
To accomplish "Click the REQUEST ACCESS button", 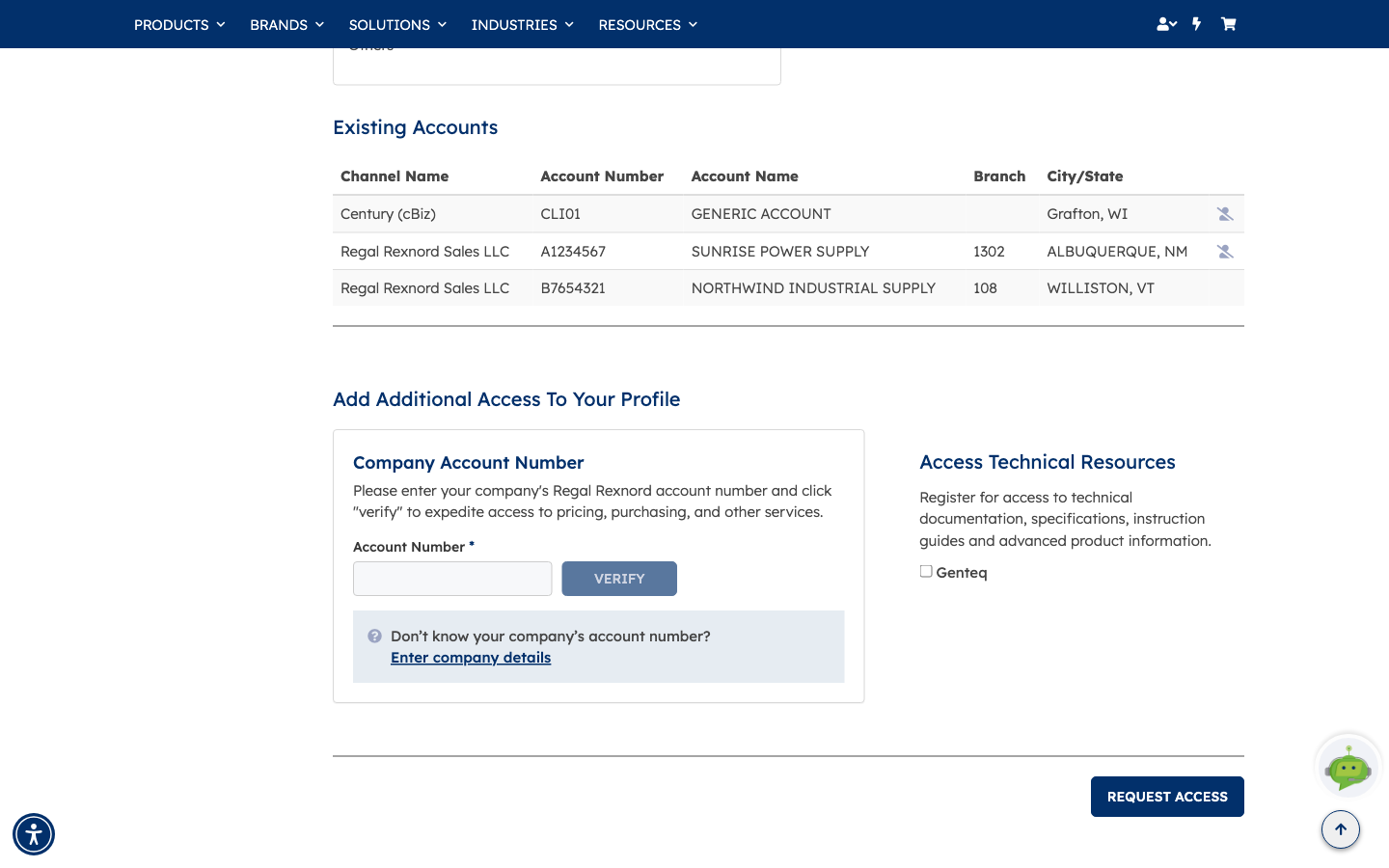I will click(1167, 797).
